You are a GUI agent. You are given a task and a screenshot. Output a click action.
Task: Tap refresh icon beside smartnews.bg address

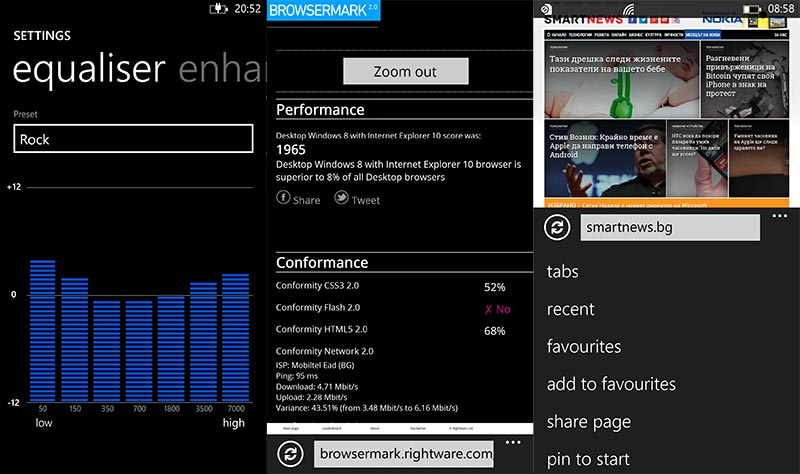tap(558, 227)
